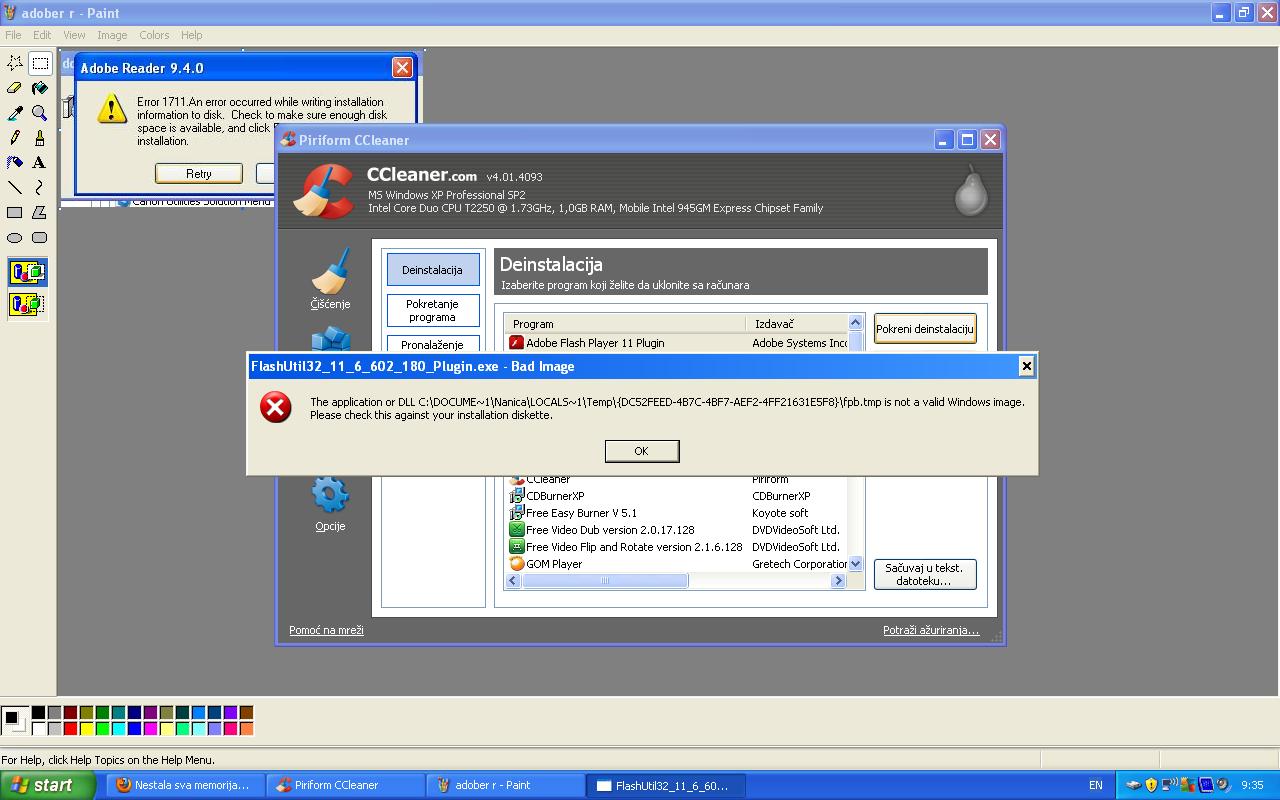Choose the Brush tool in Paint
Viewport: 1280px width, 800px height.
(x=40, y=138)
